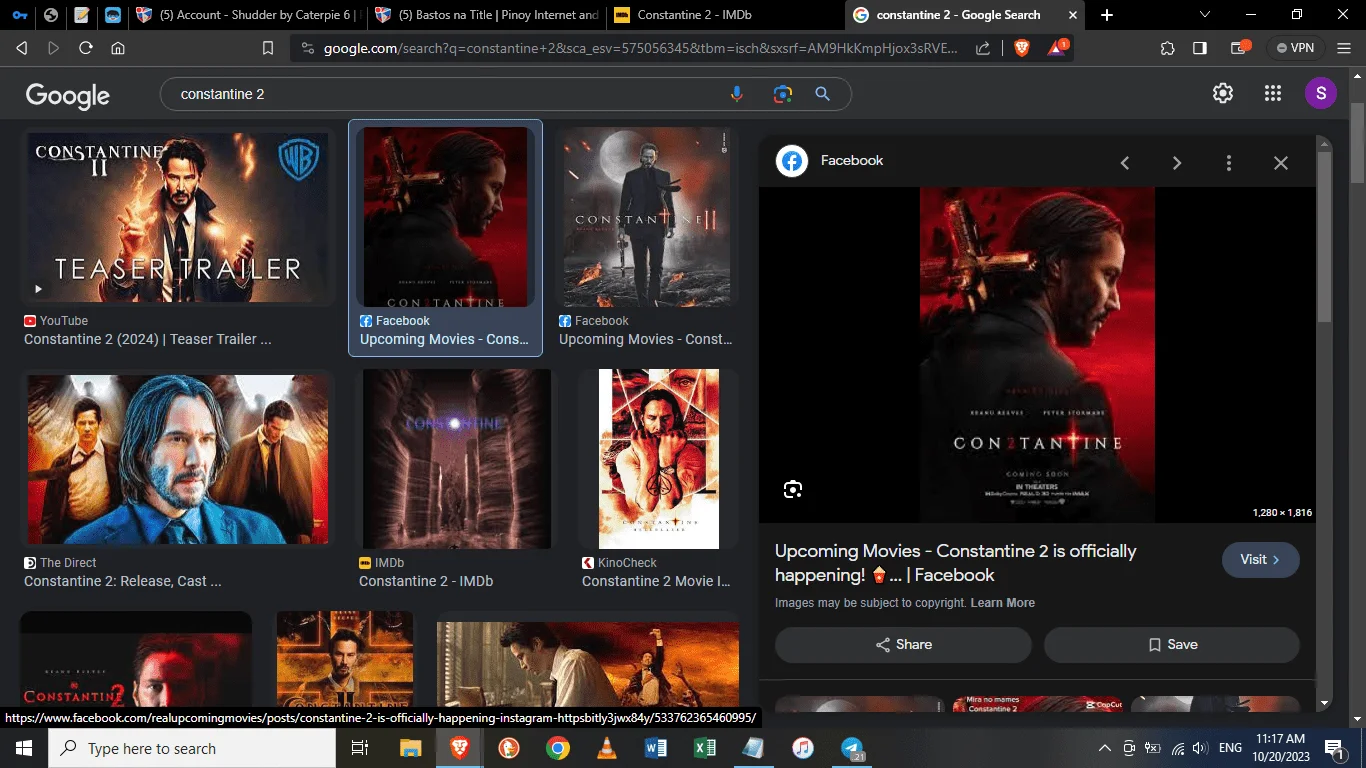This screenshot has width=1366, height=768.
Task: Click the Facebook source in the preview header
Action: click(852, 160)
